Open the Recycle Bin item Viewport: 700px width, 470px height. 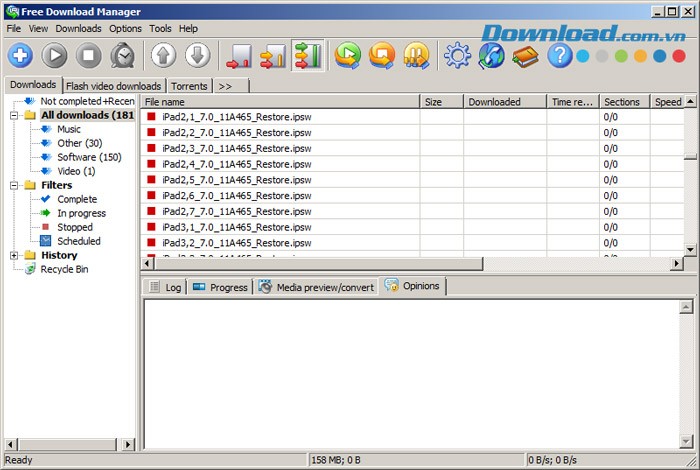pyautogui.click(x=64, y=269)
